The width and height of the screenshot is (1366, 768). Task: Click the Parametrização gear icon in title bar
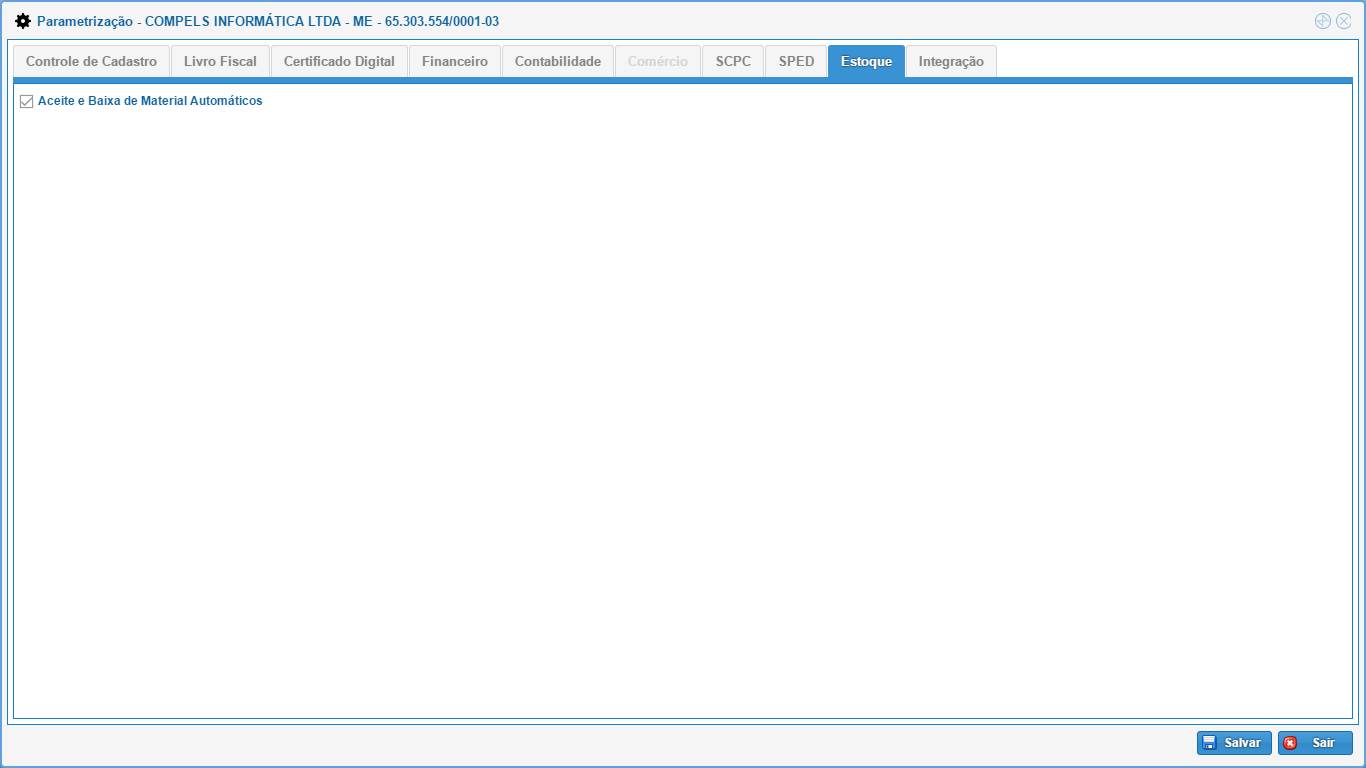23,21
